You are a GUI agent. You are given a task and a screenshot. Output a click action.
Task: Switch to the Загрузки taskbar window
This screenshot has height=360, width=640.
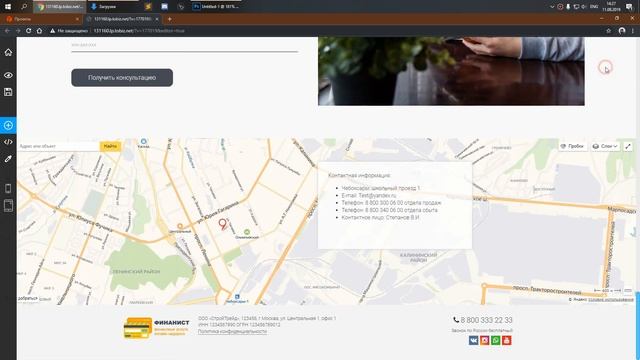113,7
